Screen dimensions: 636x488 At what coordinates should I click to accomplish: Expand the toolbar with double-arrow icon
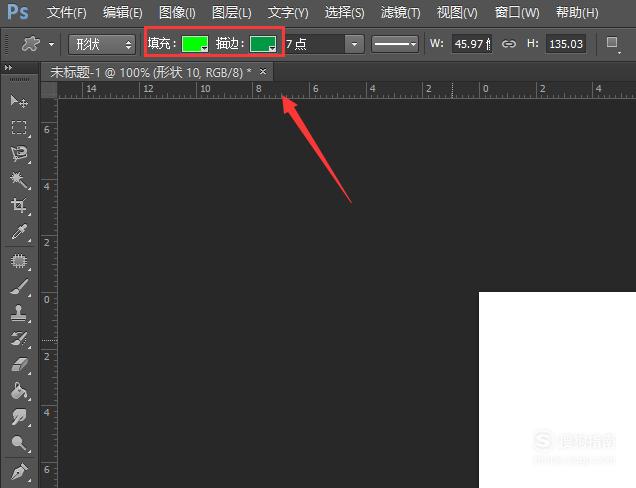8,67
